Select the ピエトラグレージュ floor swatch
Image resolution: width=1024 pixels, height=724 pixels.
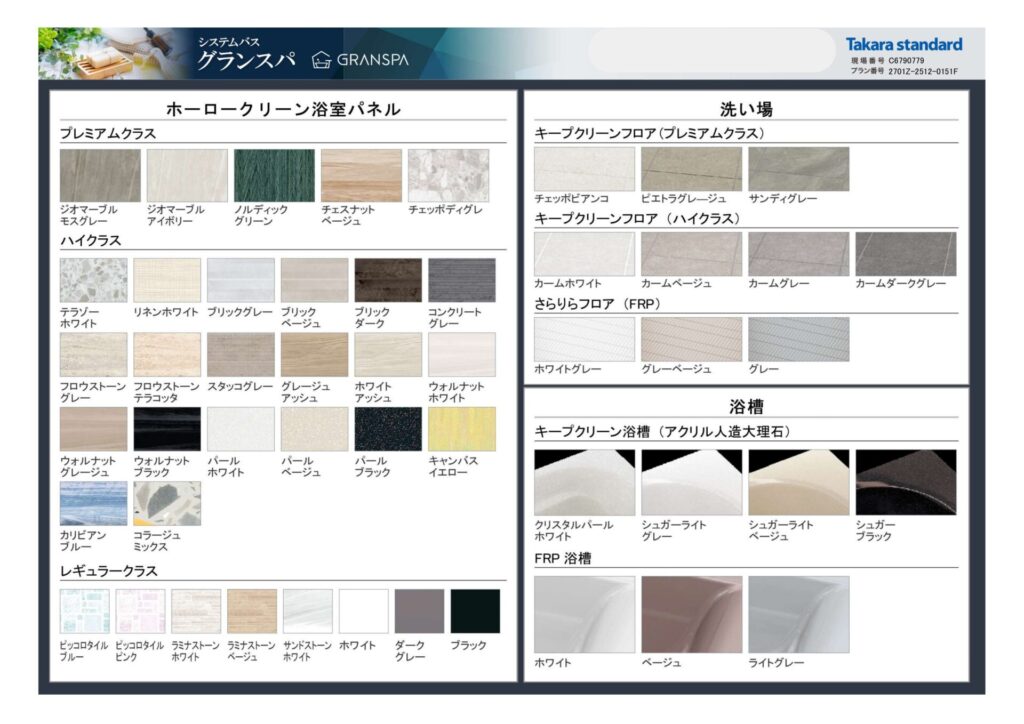[691, 169]
